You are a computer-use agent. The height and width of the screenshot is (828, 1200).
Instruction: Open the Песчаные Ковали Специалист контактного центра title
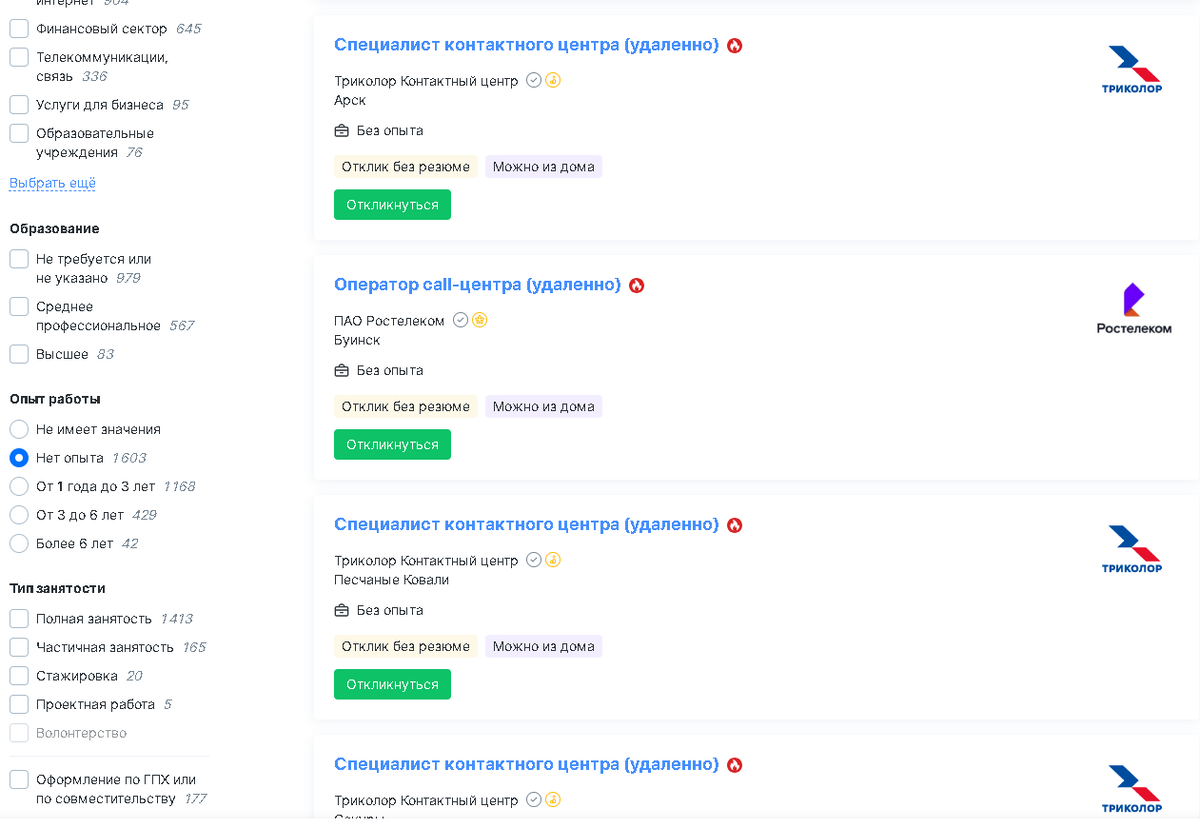click(526, 526)
